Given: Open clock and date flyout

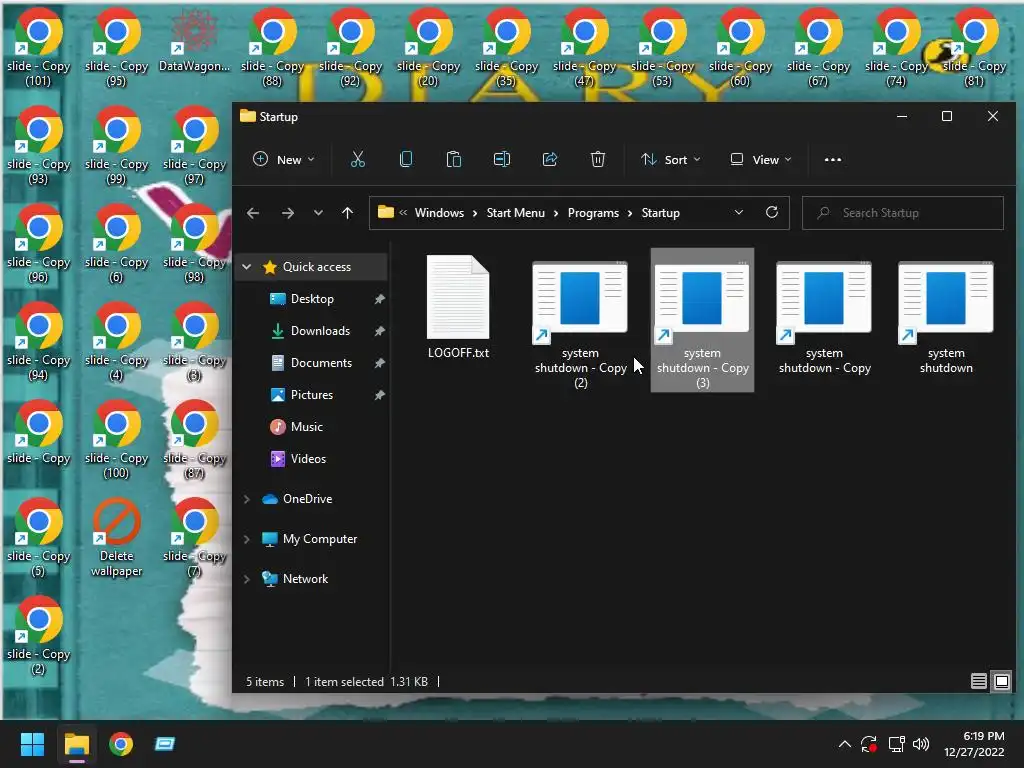Looking at the screenshot, I should 974,744.
